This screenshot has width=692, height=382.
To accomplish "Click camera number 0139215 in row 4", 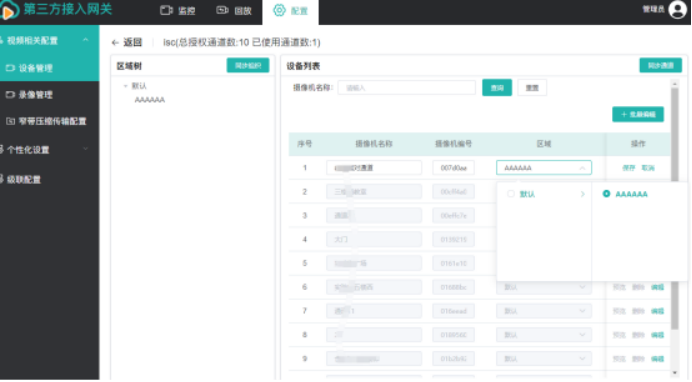I will pos(453,240).
